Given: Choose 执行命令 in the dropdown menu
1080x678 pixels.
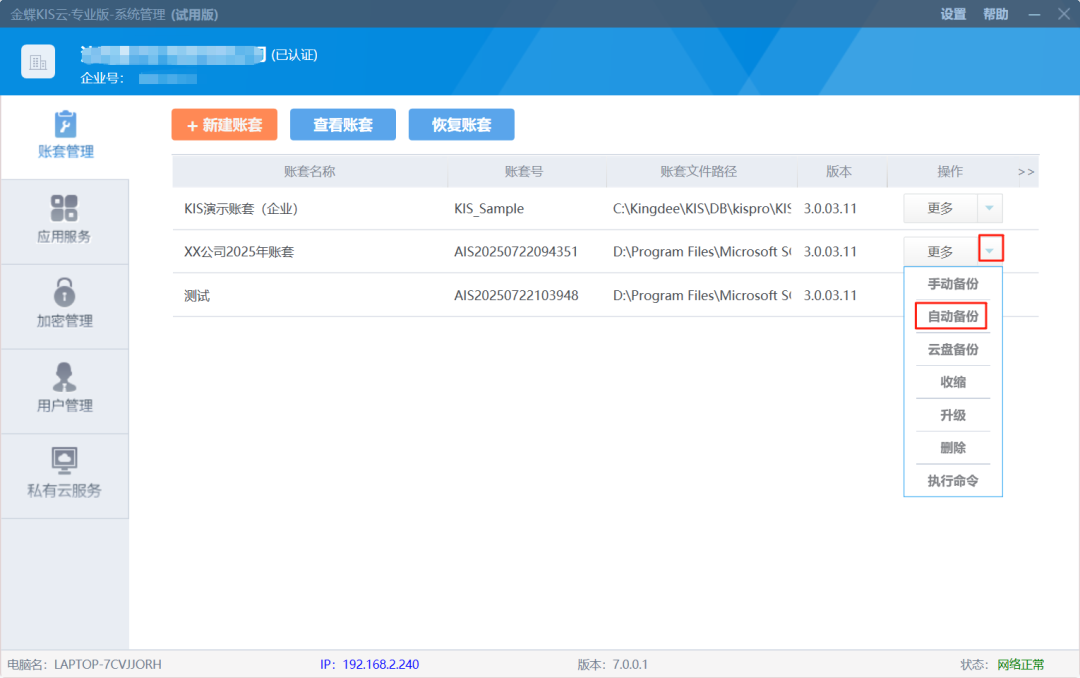Looking at the screenshot, I should click(x=953, y=481).
